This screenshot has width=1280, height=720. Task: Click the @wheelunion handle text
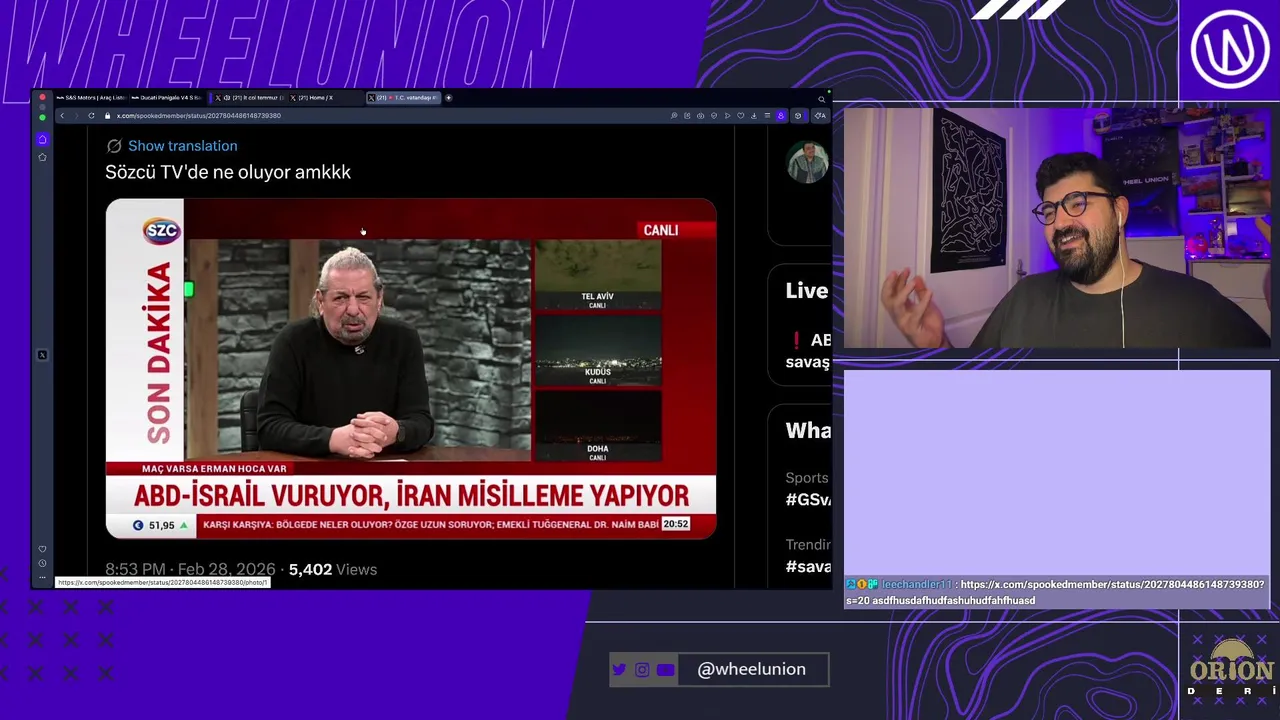coord(751,669)
